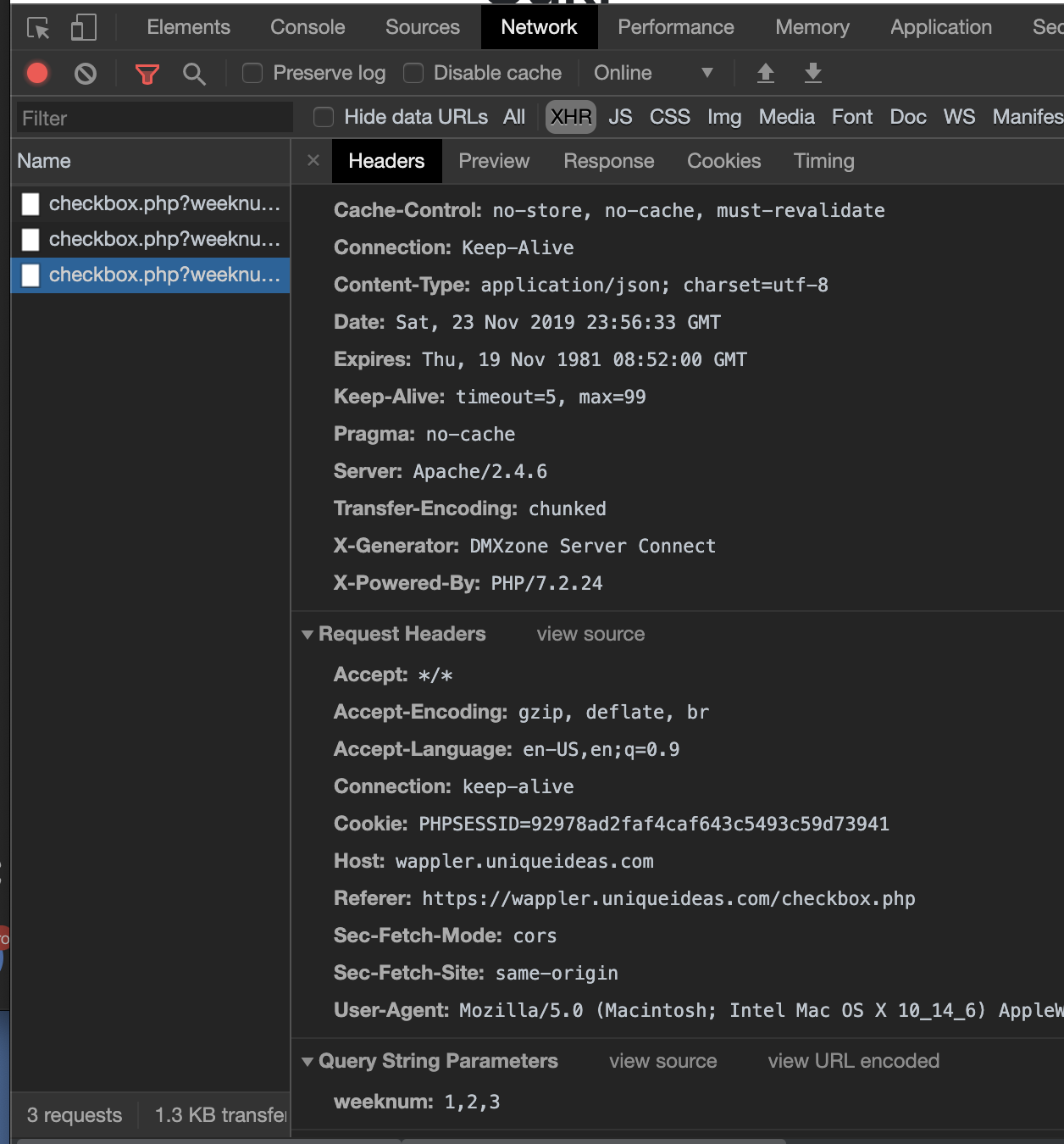Toggle the device toolbar icon
The image size is (1064, 1144).
tap(83, 27)
